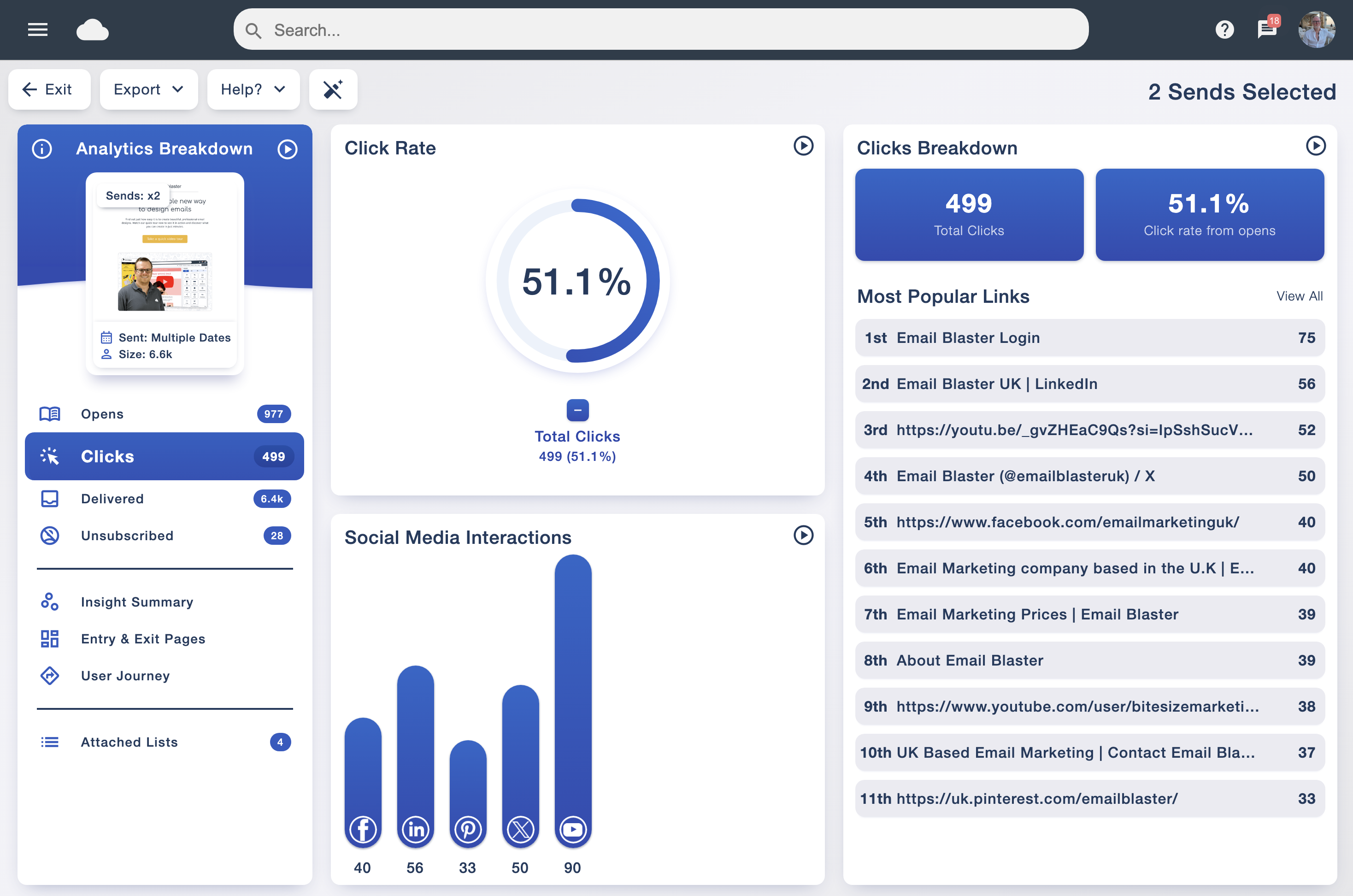Open the Delivered section

[165, 499]
